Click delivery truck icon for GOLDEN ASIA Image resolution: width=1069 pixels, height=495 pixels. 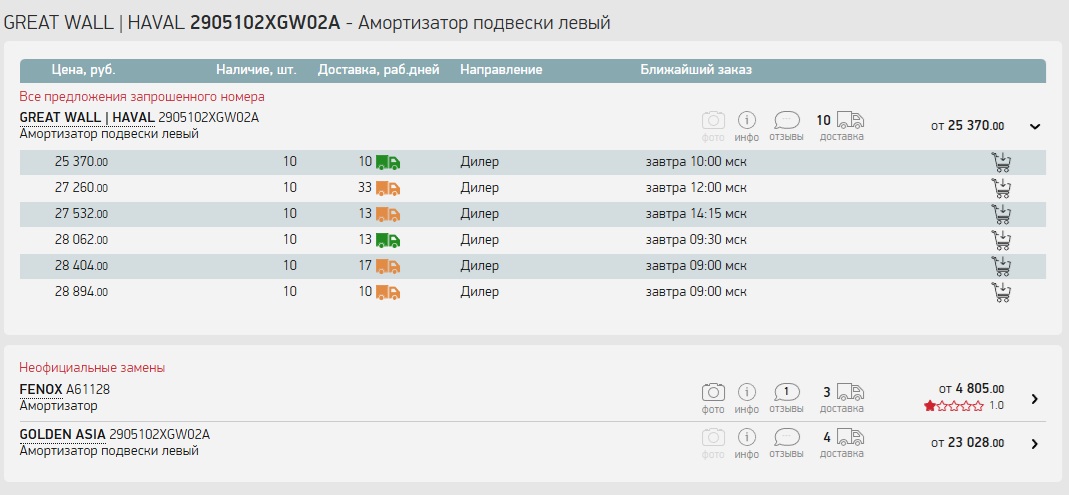pos(850,436)
